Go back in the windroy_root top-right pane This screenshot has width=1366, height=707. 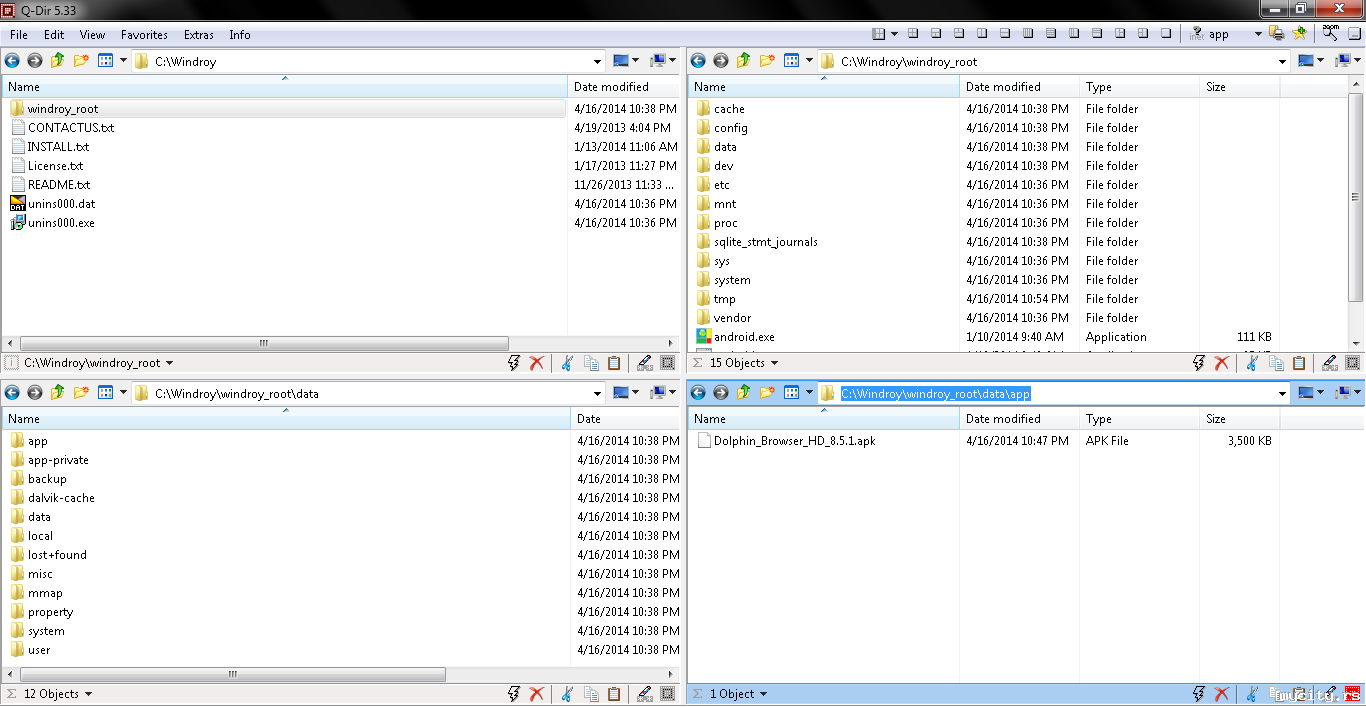coord(699,61)
